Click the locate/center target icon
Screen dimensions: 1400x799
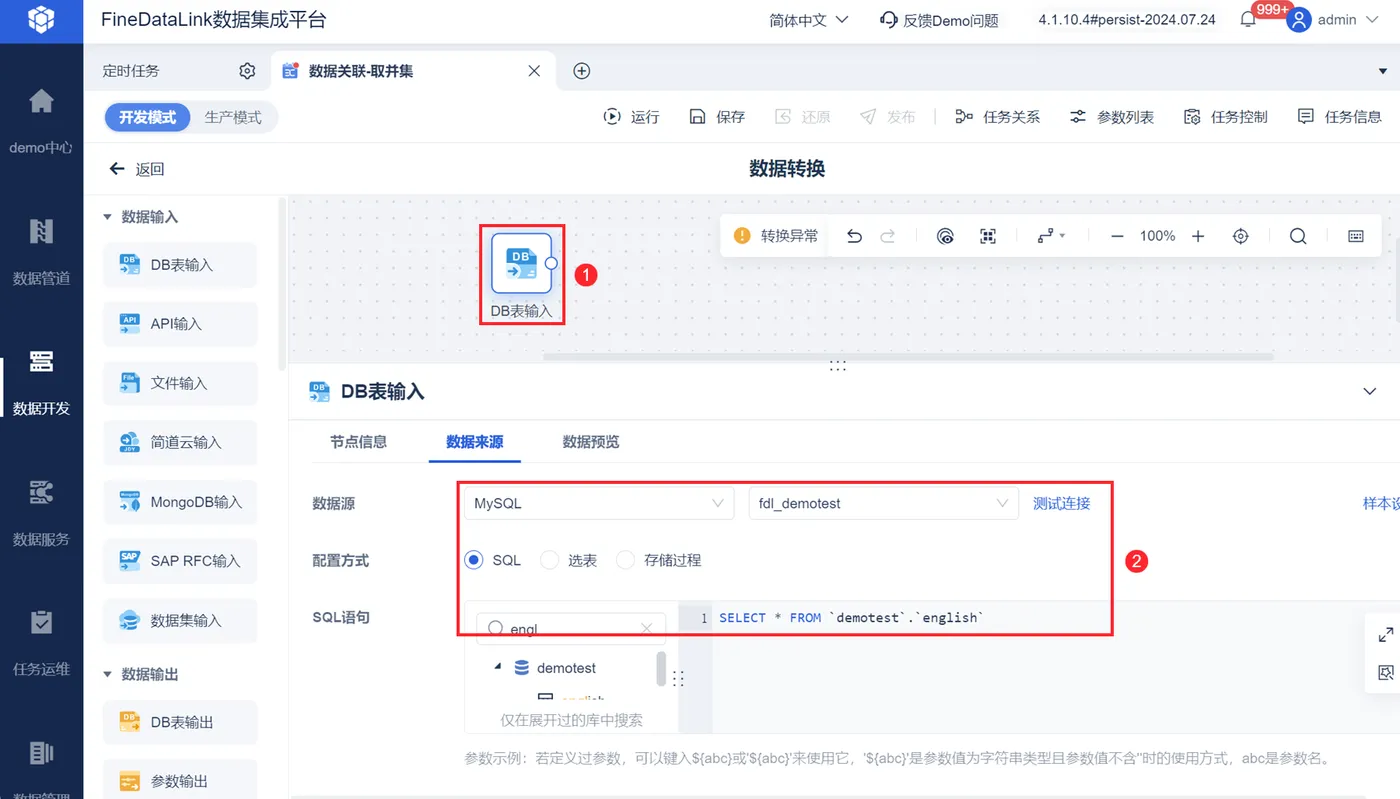(1241, 236)
